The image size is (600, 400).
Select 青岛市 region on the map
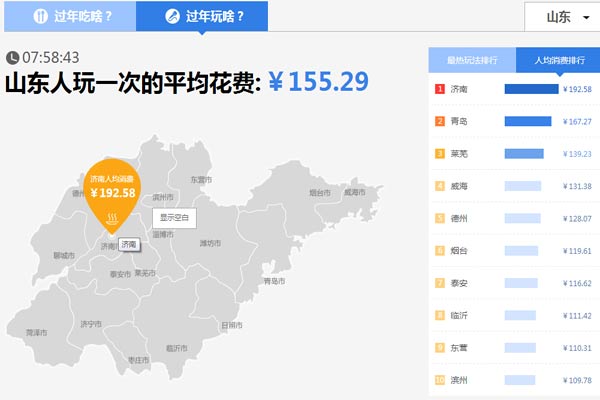tap(273, 281)
